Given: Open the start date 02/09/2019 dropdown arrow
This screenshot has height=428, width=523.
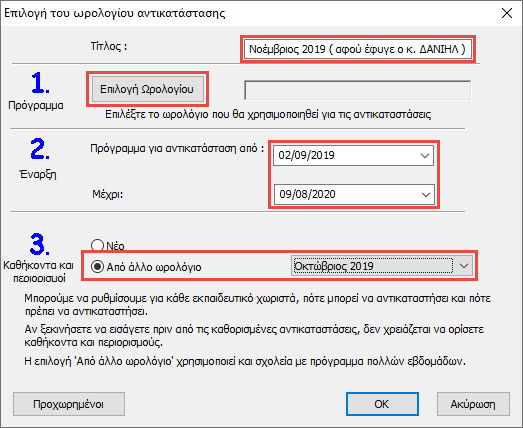Looking at the screenshot, I should coord(425,155).
